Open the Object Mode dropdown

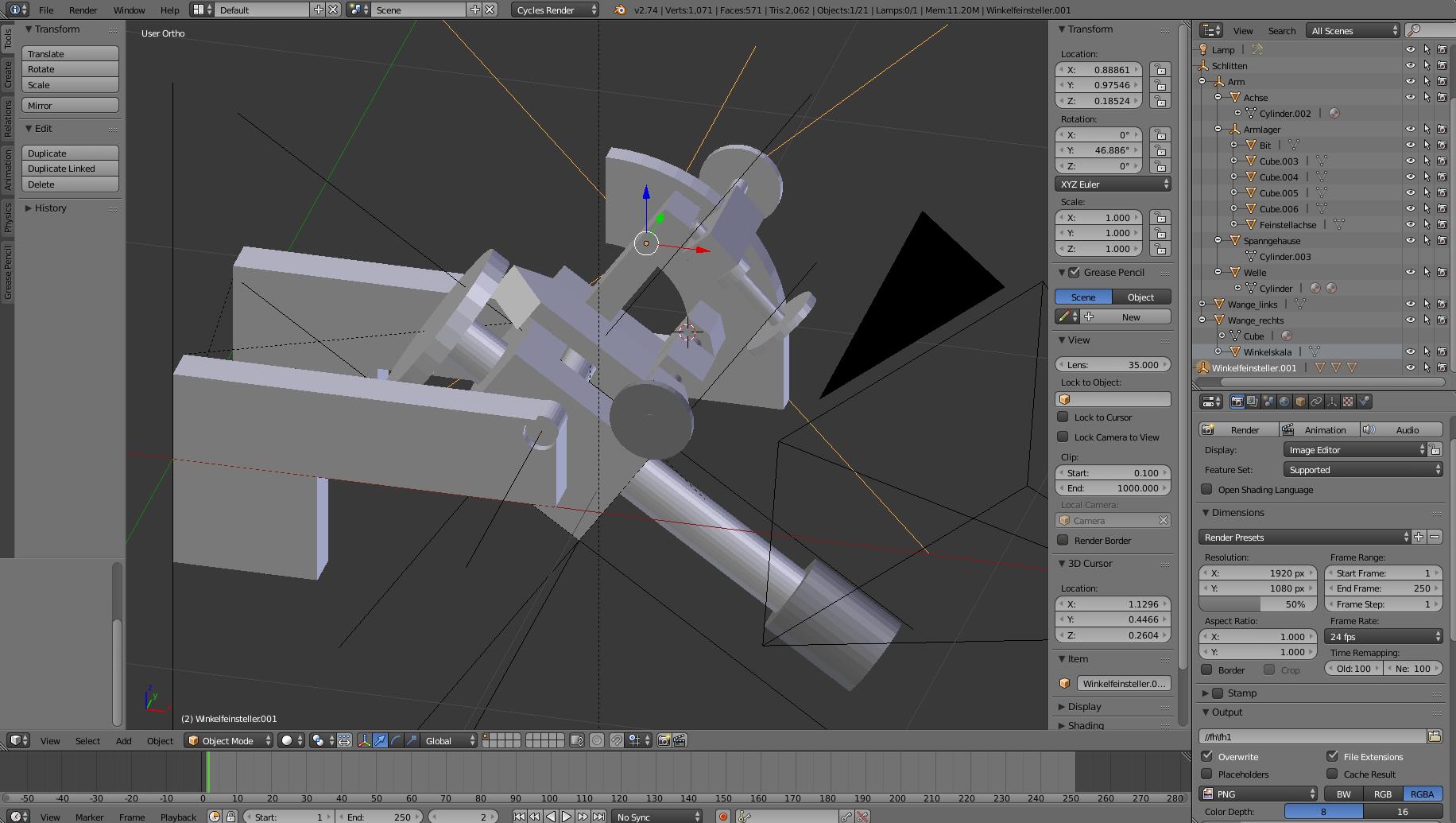click(228, 740)
